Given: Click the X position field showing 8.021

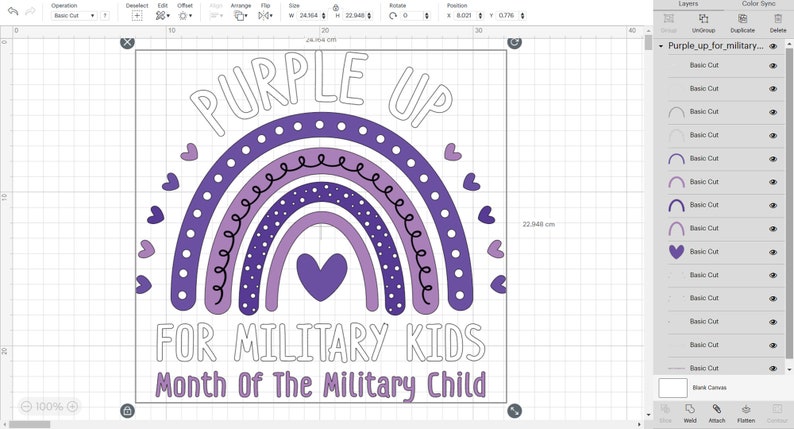Looking at the screenshot, I should pos(466,16).
